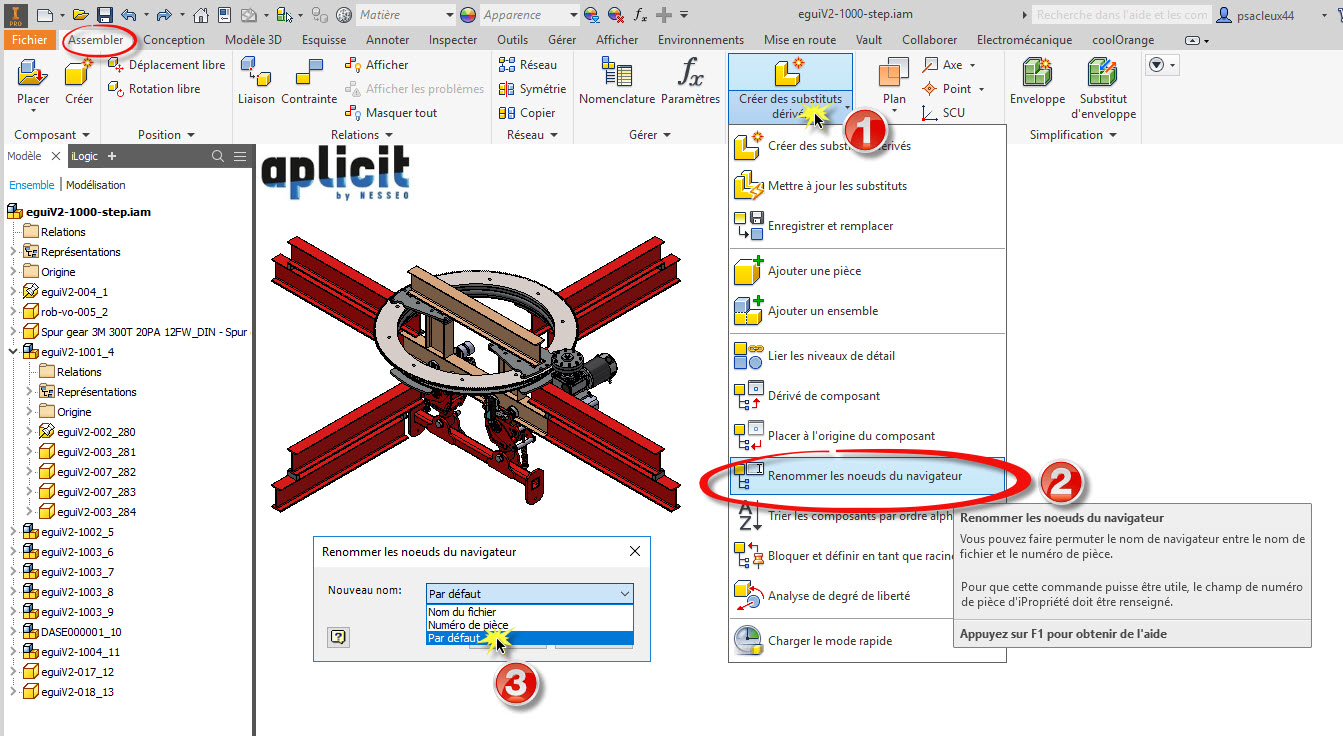Expand the eguiV2-1002_5 tree node

click(x=14, y=532)
